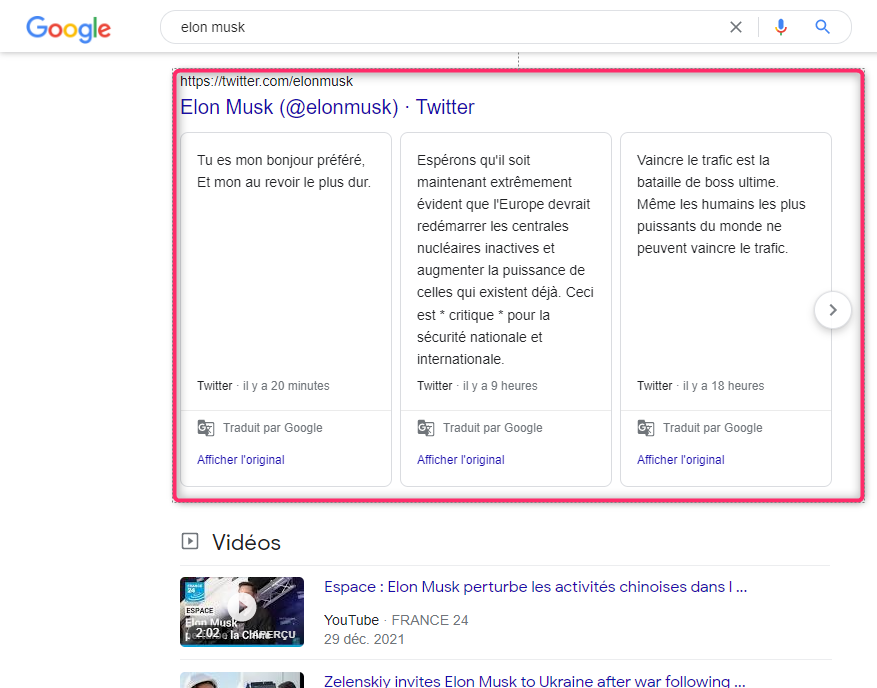Start voice search with microphone icon

coord(781,27)
